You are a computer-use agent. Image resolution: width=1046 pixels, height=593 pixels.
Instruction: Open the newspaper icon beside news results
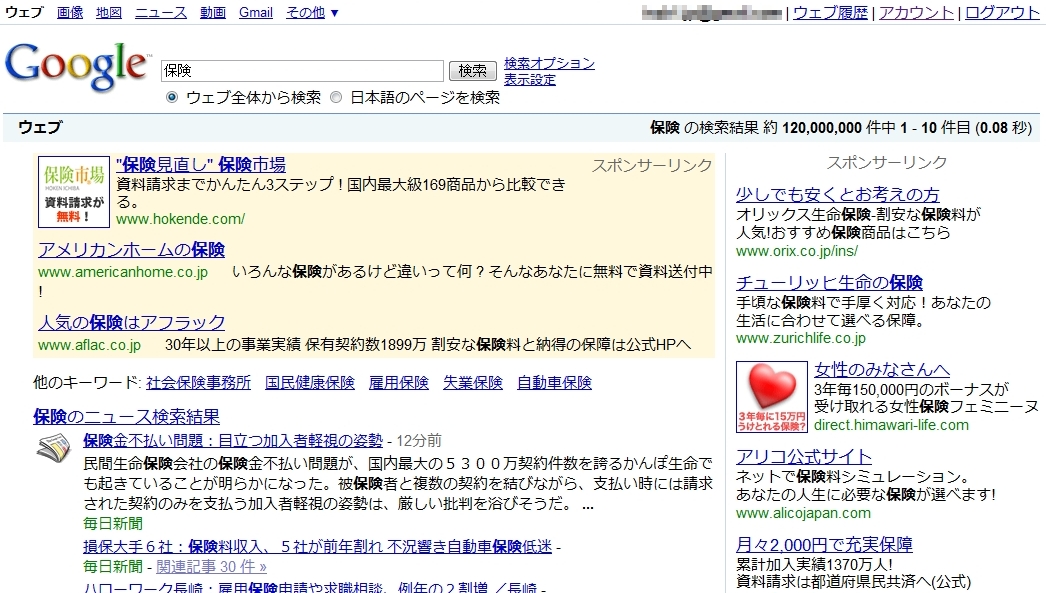(x=53, y=448)
